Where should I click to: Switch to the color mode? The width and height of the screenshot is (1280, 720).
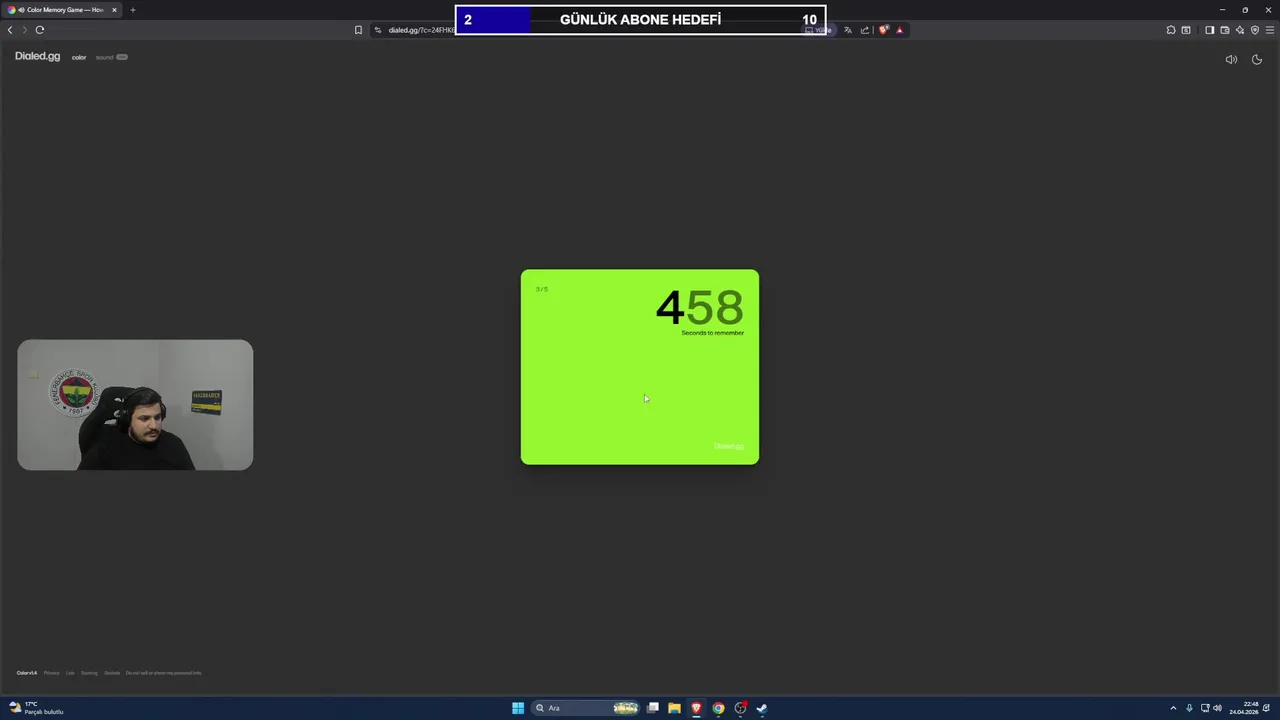point(79,57)
